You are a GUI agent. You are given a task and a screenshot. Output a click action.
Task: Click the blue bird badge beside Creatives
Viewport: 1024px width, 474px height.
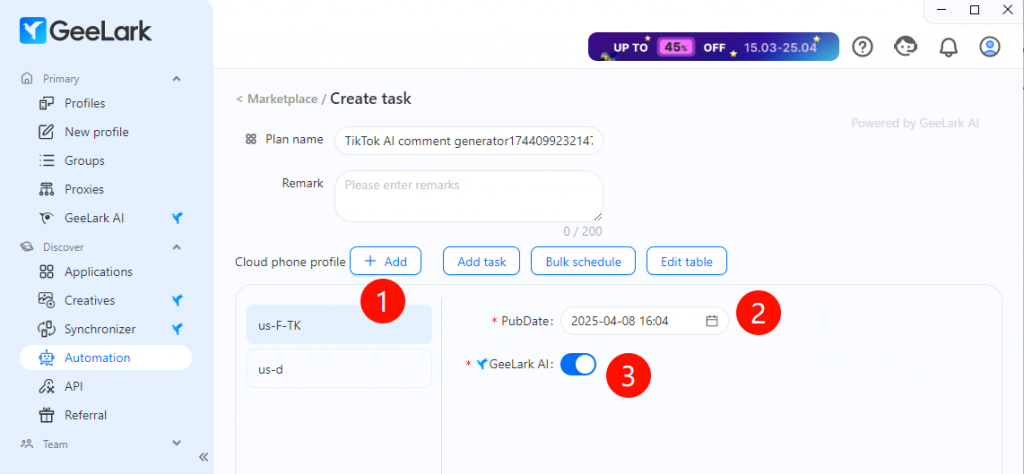click(176, 300)
